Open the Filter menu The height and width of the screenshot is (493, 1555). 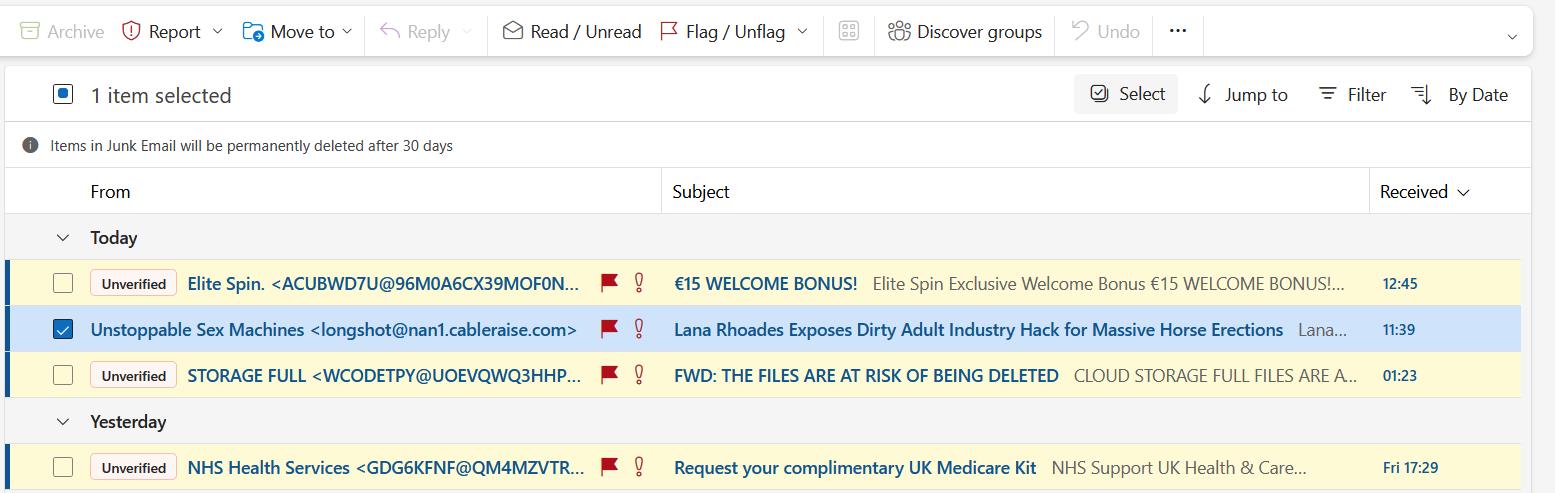pyautogui.click(x=1352, y=94)
